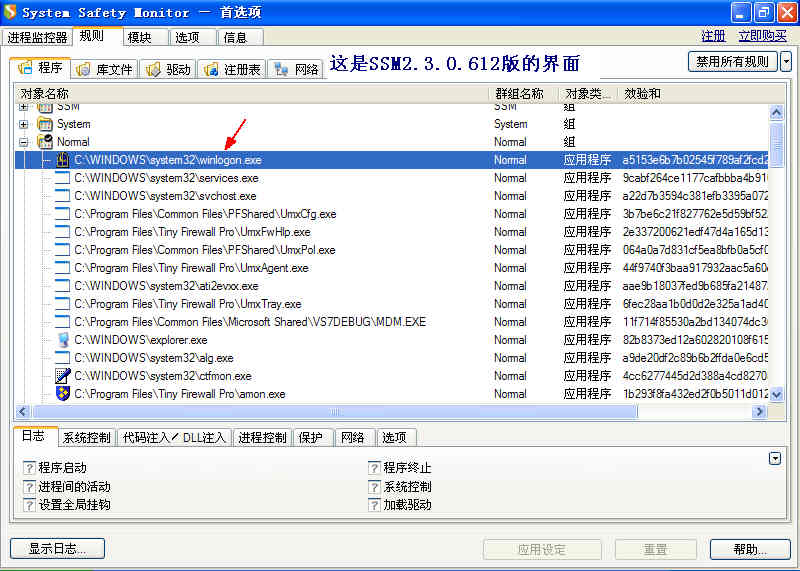Screen dimensions: 800x571
Task: Click the UmxFwHlp.exe row icon
Action: [x=62, y=232]
